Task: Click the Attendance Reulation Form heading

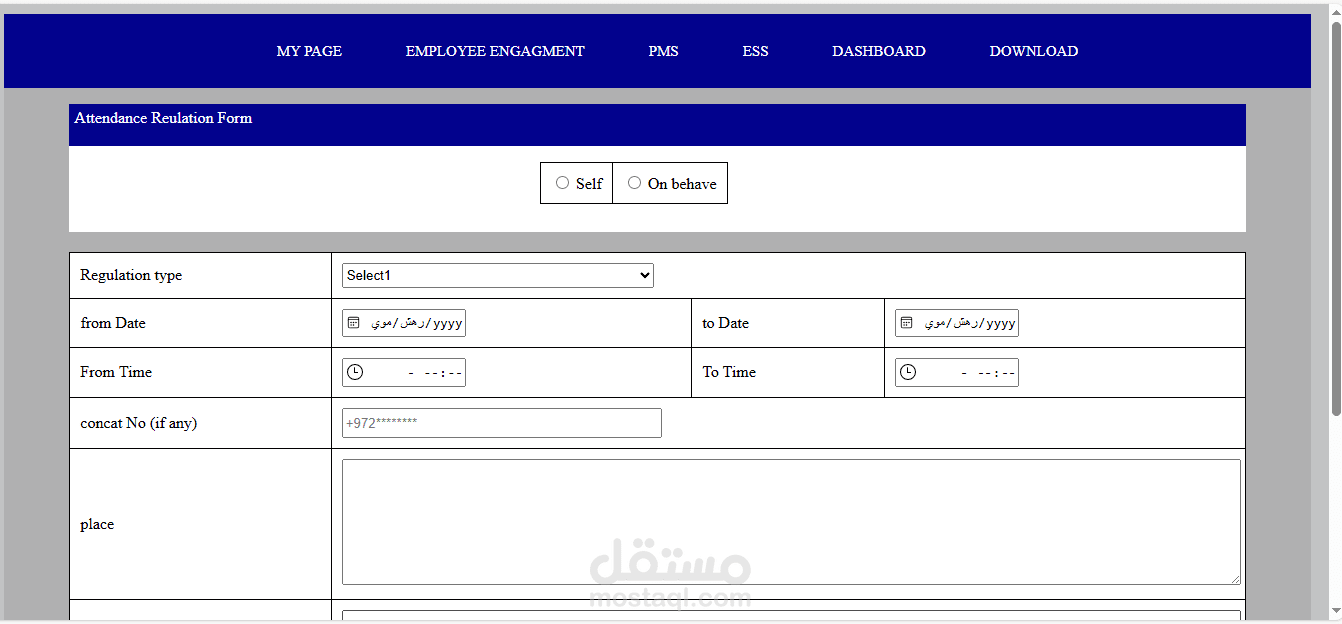Action: click(163, 118)
